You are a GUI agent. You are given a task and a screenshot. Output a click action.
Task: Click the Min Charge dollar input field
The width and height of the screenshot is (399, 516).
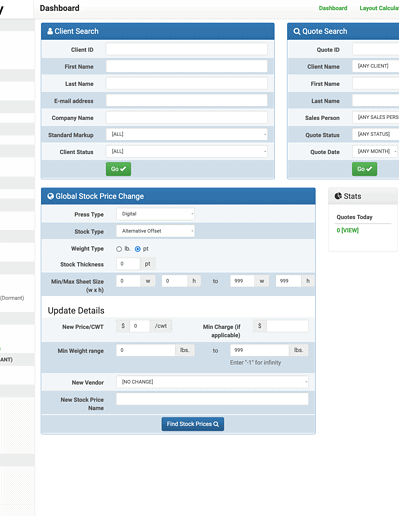pyautogui.click(x=287, y=326)
